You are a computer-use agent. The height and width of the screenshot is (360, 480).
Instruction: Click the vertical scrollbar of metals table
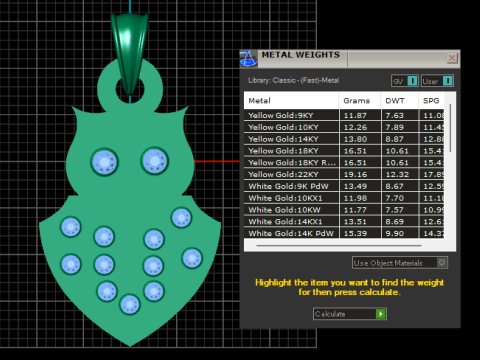[x=450, y=128]
